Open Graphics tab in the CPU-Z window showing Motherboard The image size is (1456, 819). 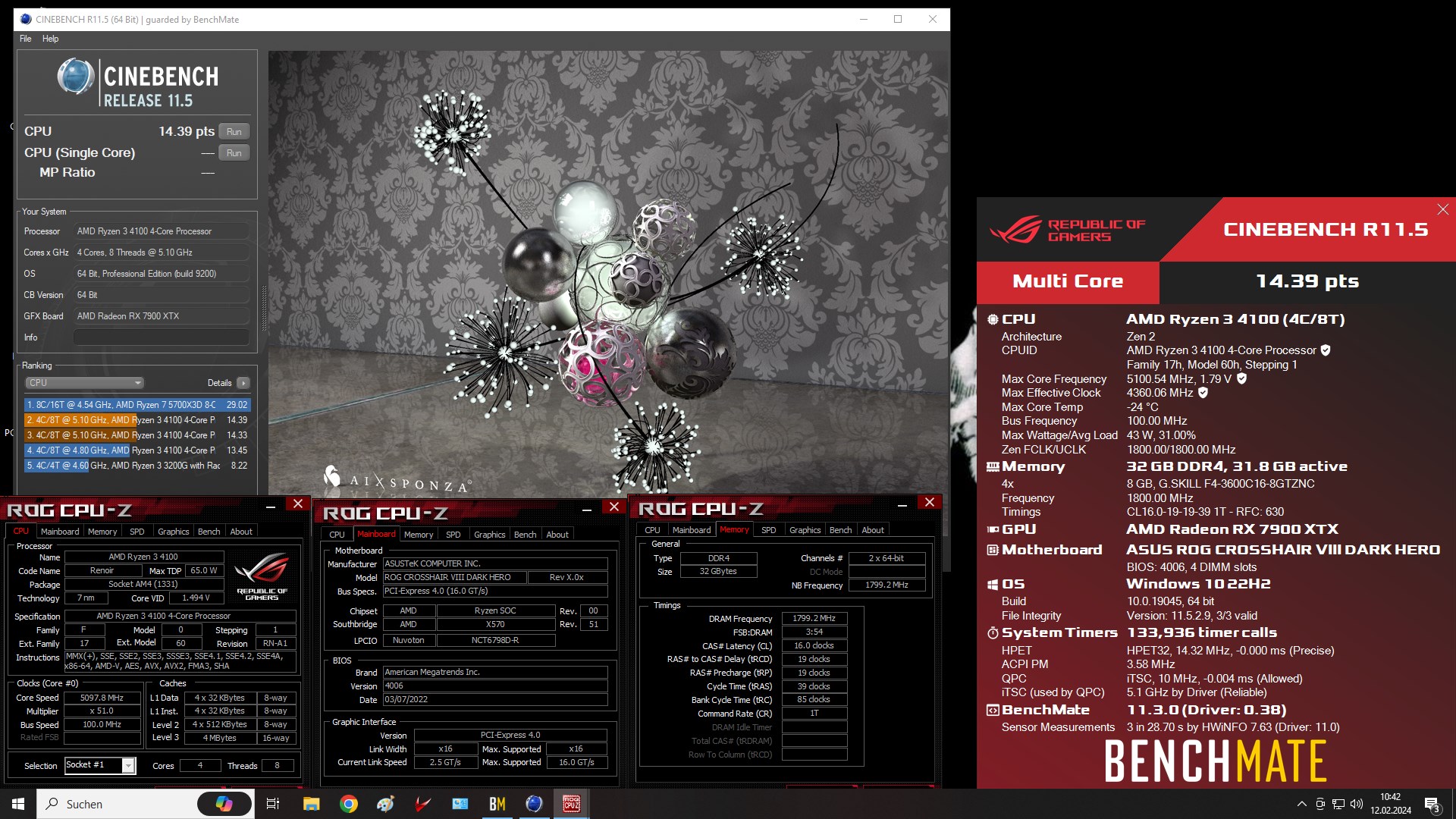[x=489, y=535]
